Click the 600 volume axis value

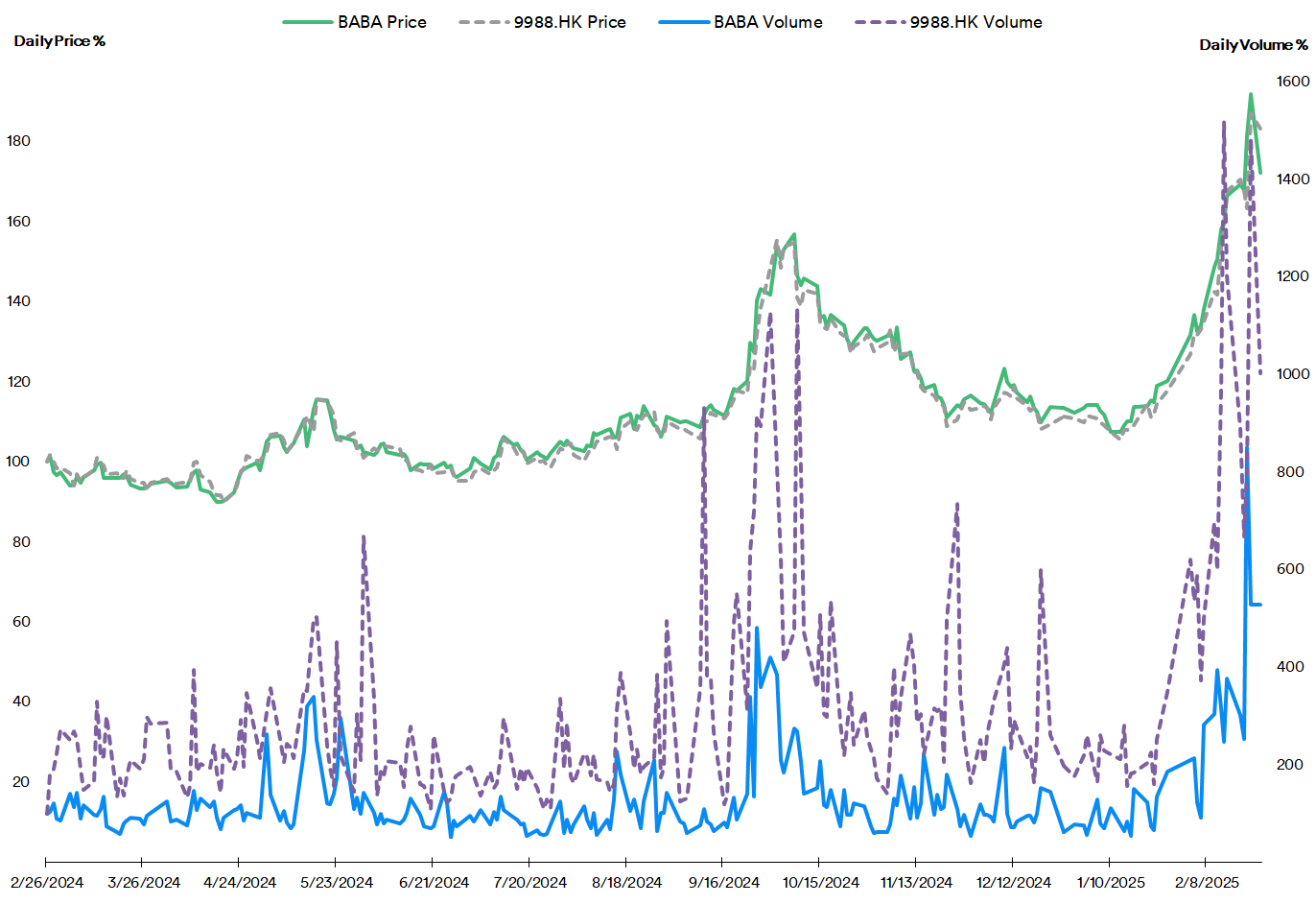click(1290, 569)
